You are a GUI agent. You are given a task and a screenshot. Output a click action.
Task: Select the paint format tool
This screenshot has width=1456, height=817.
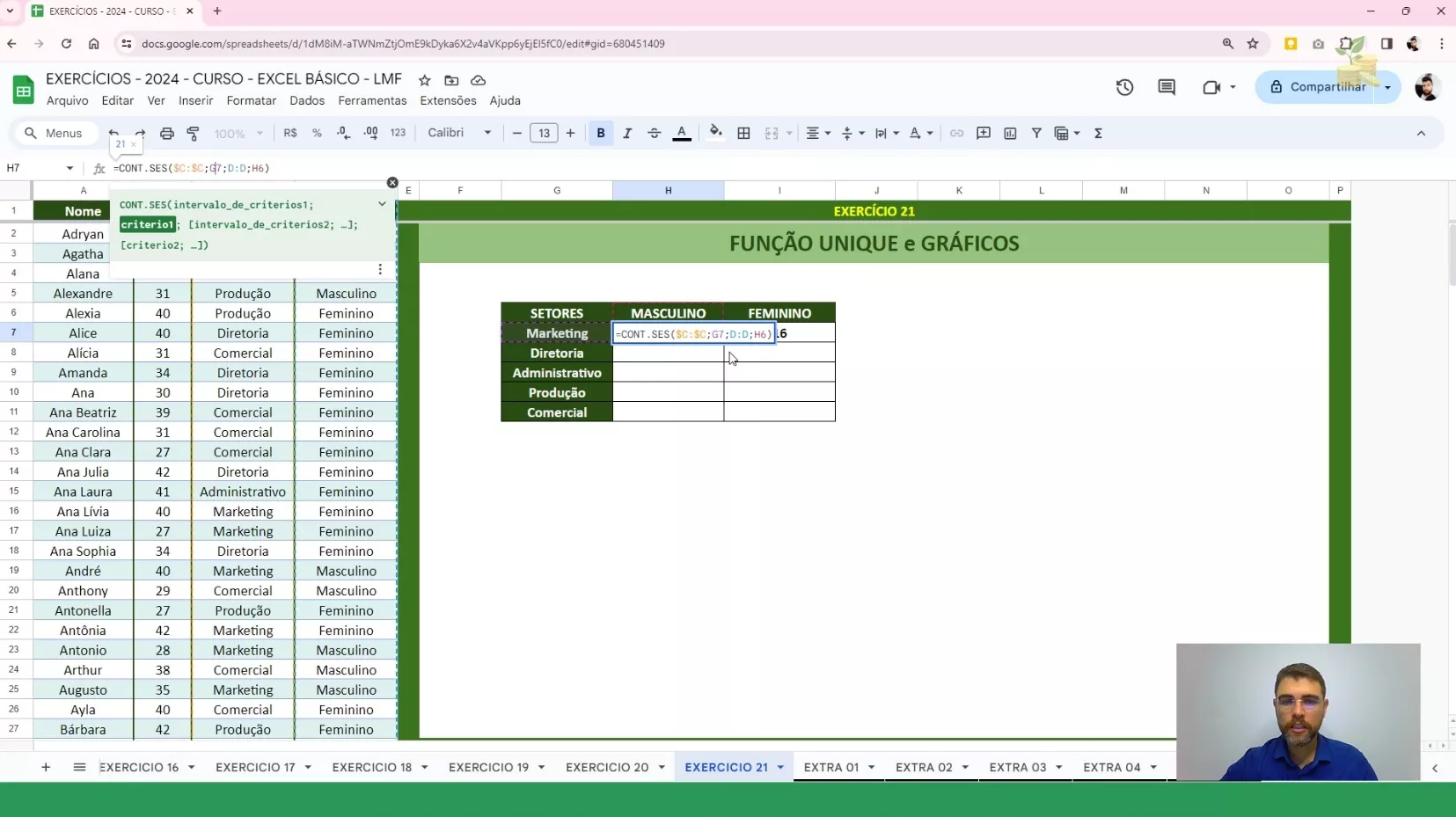pos(194,134)
